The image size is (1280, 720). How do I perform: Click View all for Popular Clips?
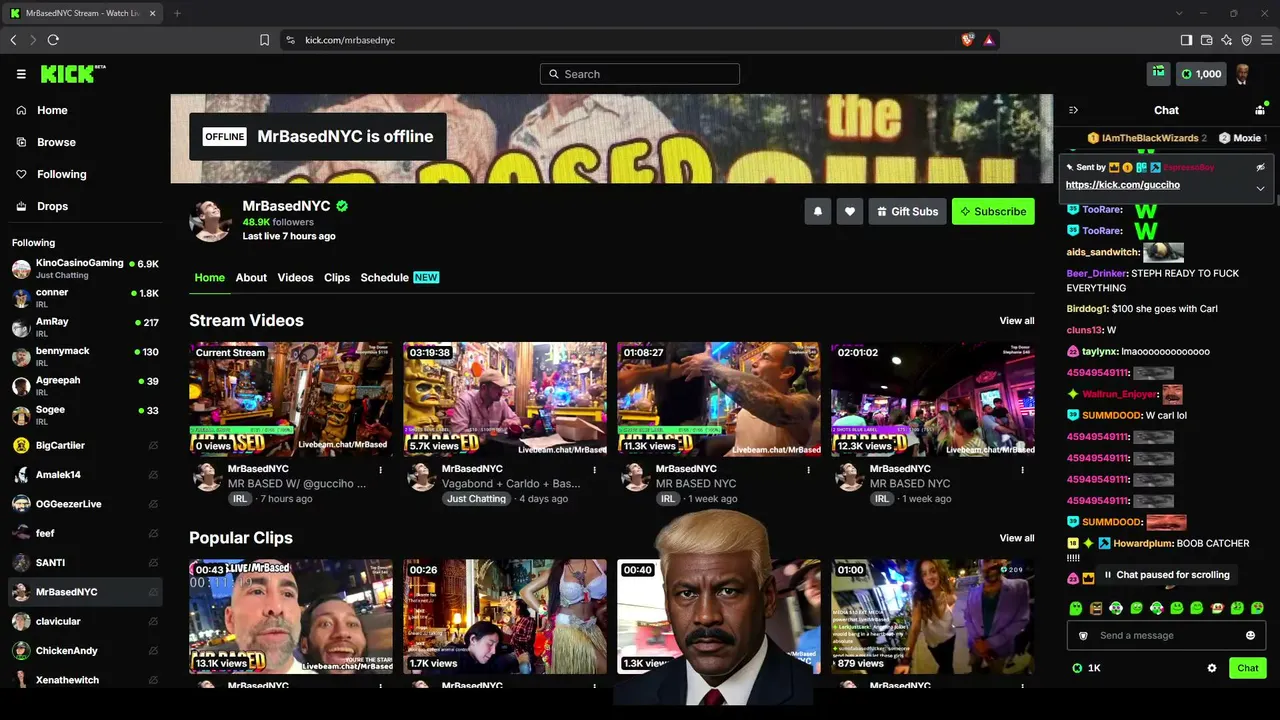click(x=1017, y=537)
